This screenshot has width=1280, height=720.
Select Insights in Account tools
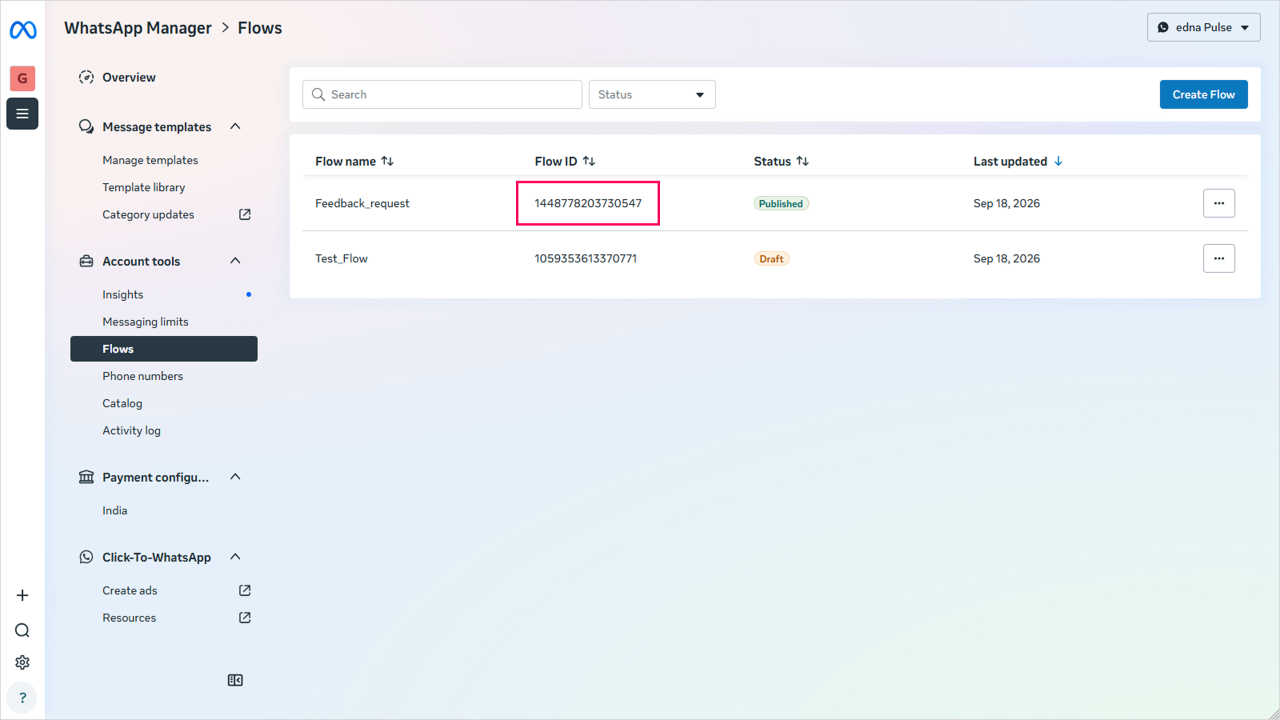(x=123, y=294)
